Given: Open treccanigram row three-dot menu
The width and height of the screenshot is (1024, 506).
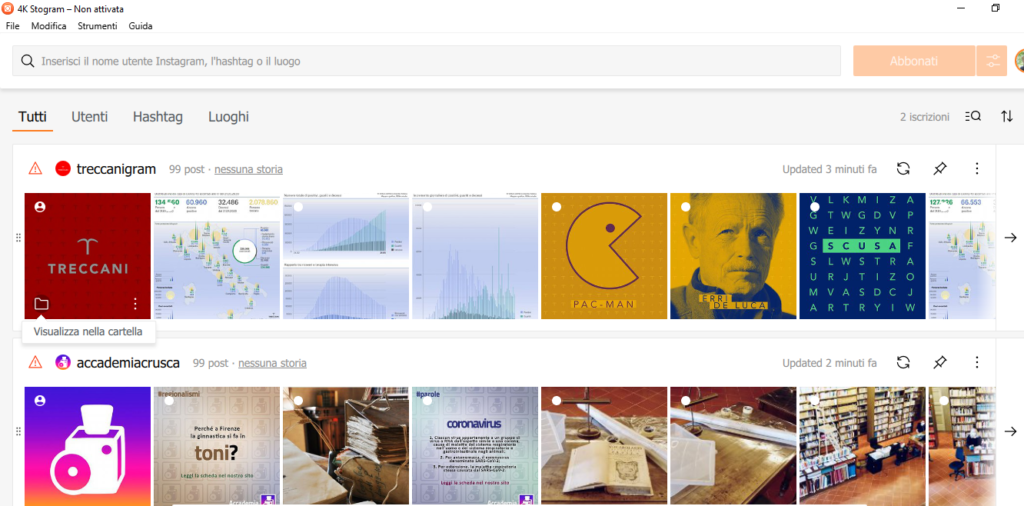Looking at the screenshot, I should coord(977,169).
